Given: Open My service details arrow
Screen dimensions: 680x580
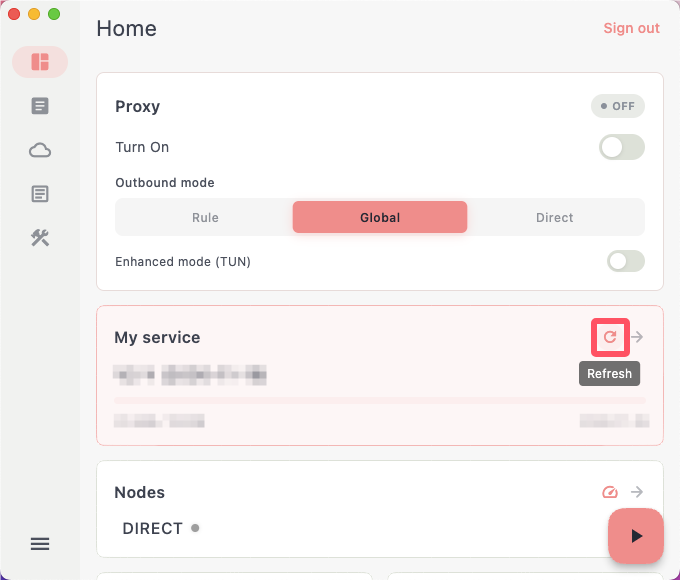Looking at the screenshot, I should tap(637, 337).
